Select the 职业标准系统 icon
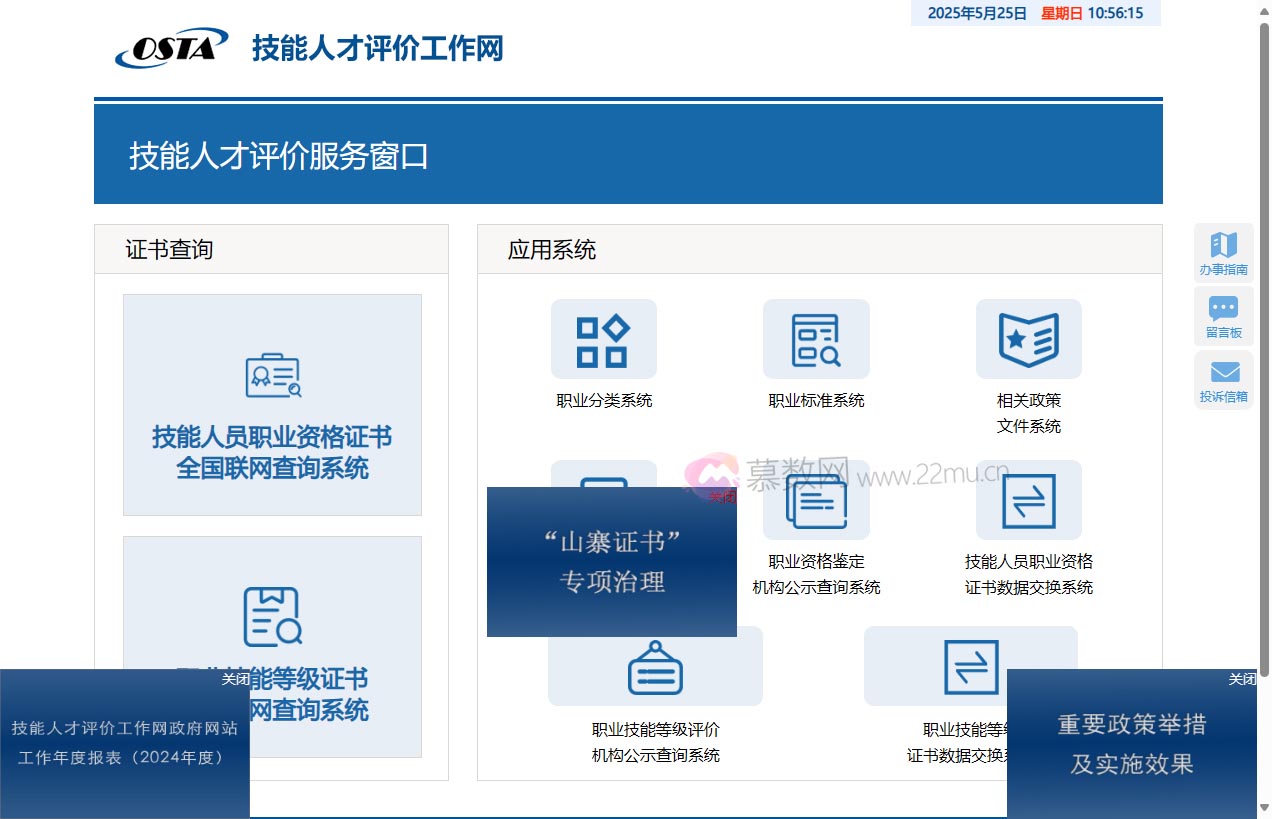Viewport: 1272px width, 819px height. click(x=816, y=339)
